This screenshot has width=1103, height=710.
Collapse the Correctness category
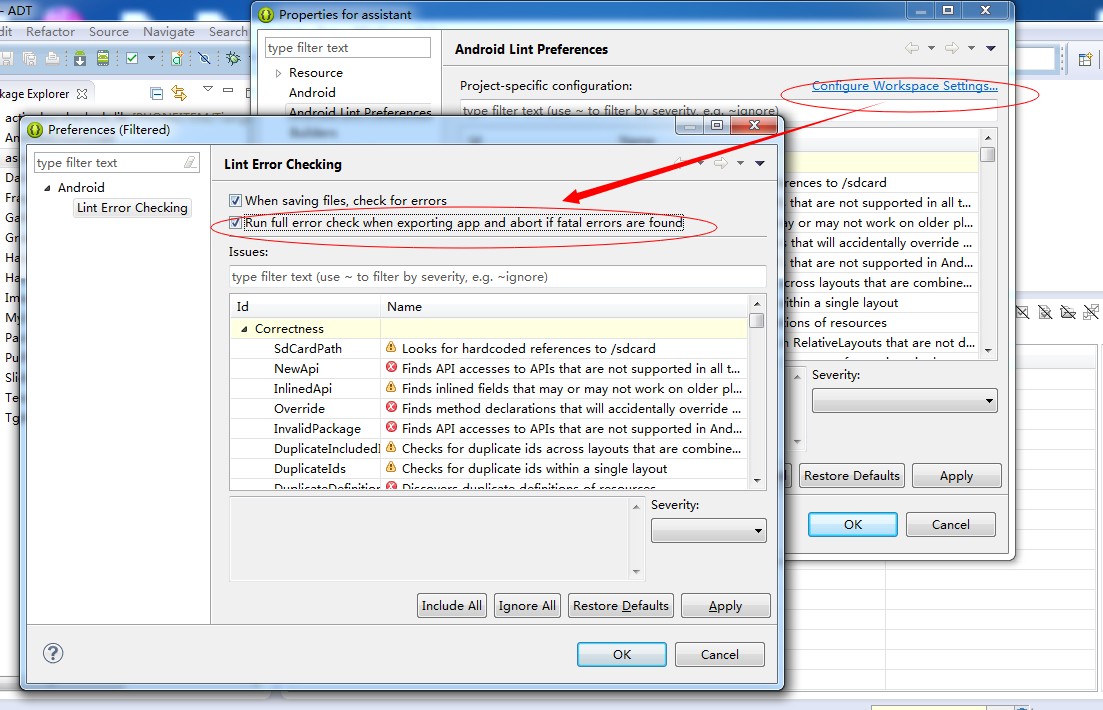[x=244, y=329]
